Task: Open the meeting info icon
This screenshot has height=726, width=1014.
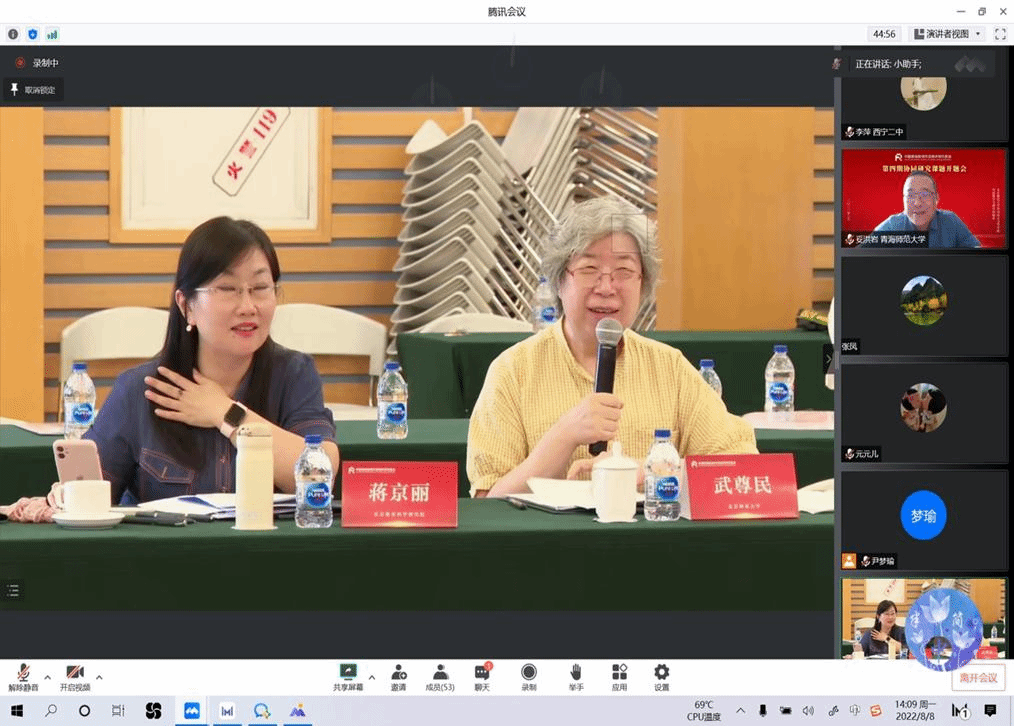Action: coord(13,34)
